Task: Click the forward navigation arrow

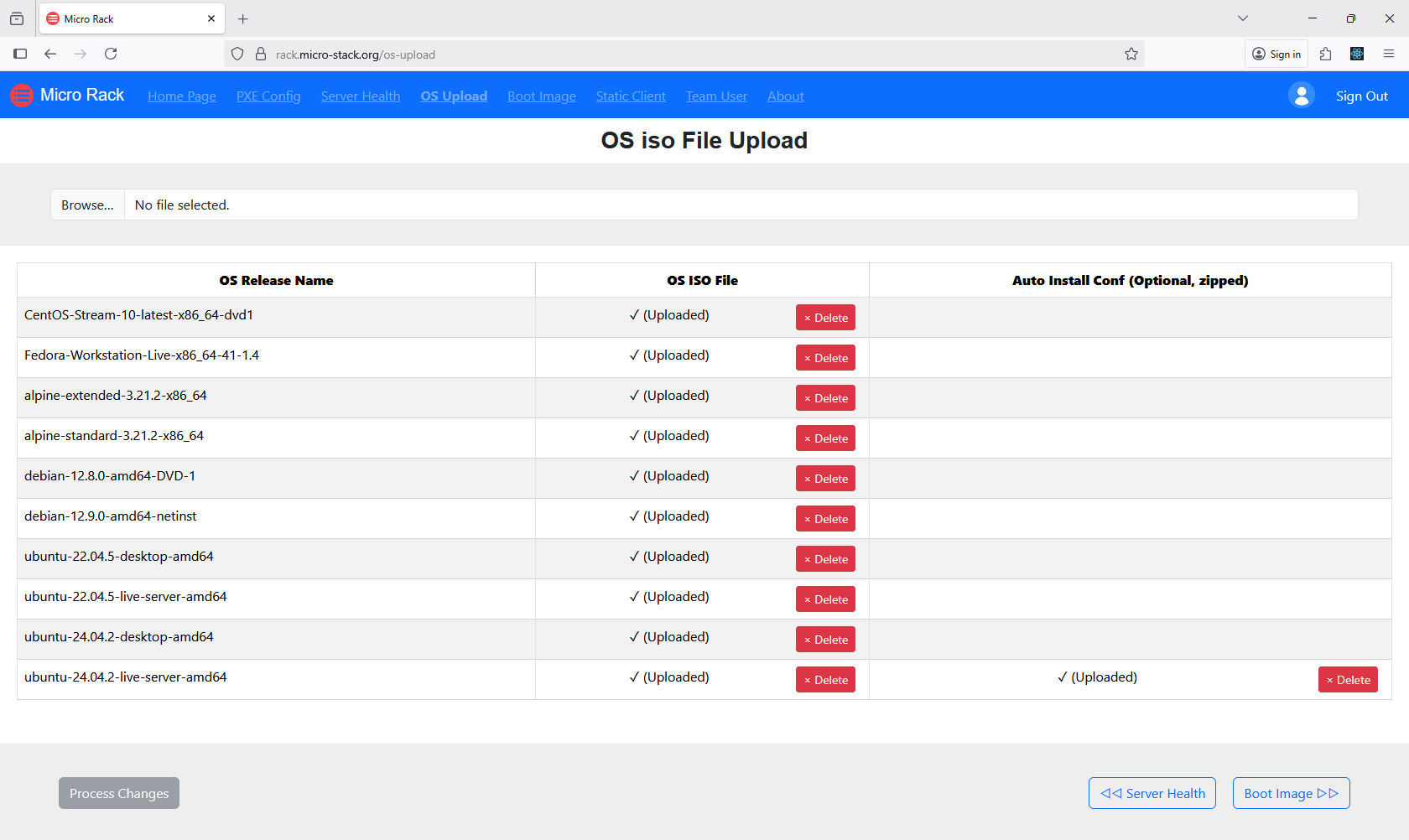Action: 81,54
